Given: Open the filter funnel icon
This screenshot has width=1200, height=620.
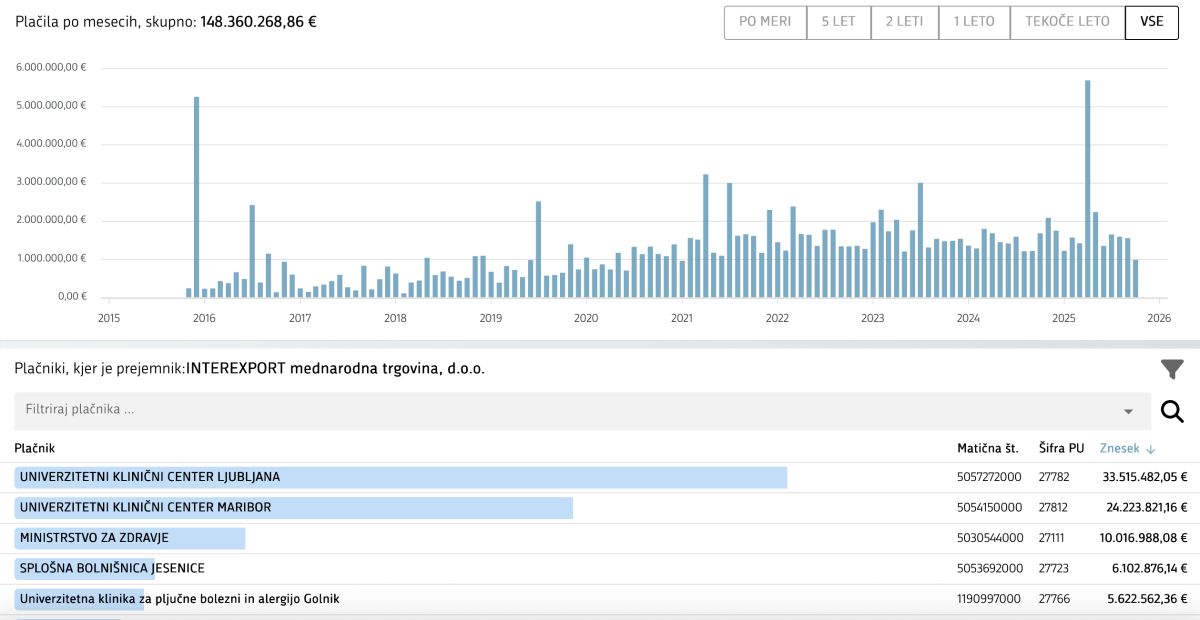Looking at the screenshot, I should click(1172, 369).
